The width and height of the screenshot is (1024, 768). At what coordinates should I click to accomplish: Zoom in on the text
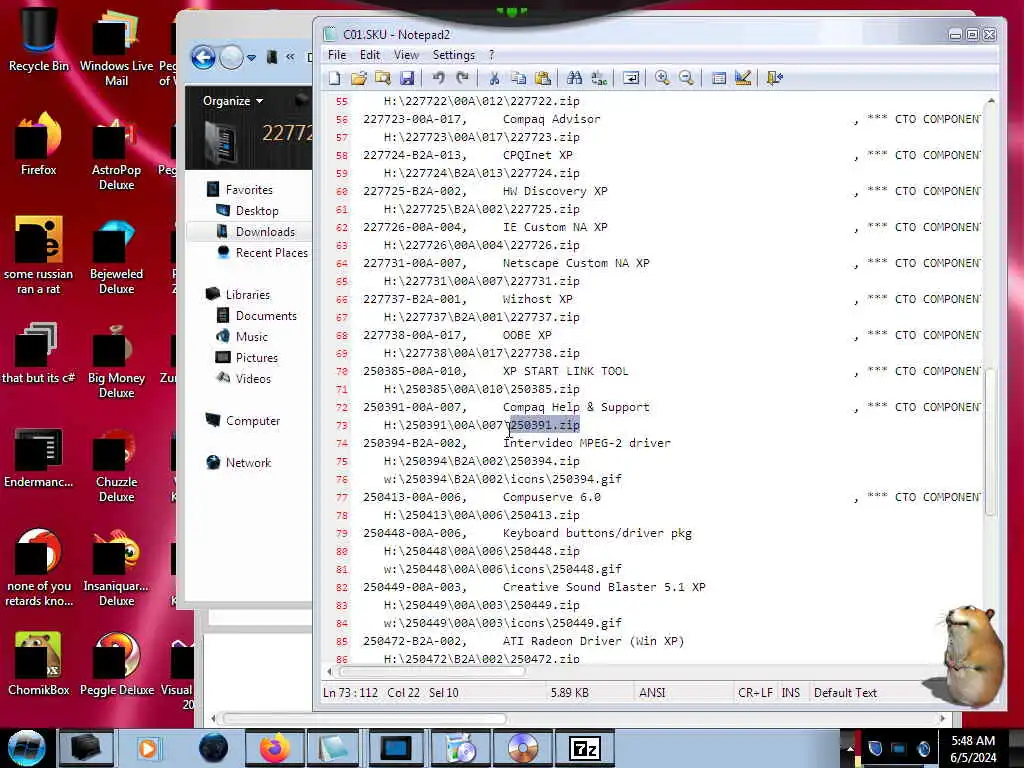(x=662, y=78)
